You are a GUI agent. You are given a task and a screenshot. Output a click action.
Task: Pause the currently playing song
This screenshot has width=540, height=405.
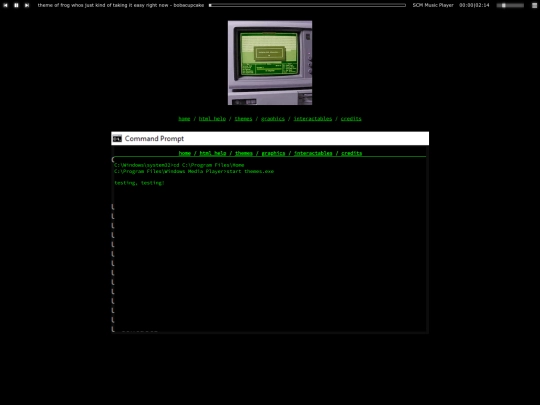(16, 5)
